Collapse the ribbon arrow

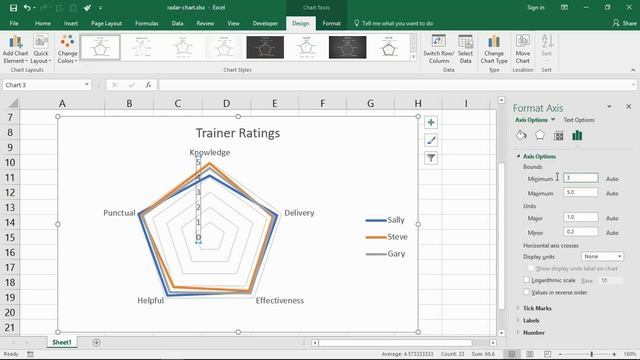[x=633, y=70]
